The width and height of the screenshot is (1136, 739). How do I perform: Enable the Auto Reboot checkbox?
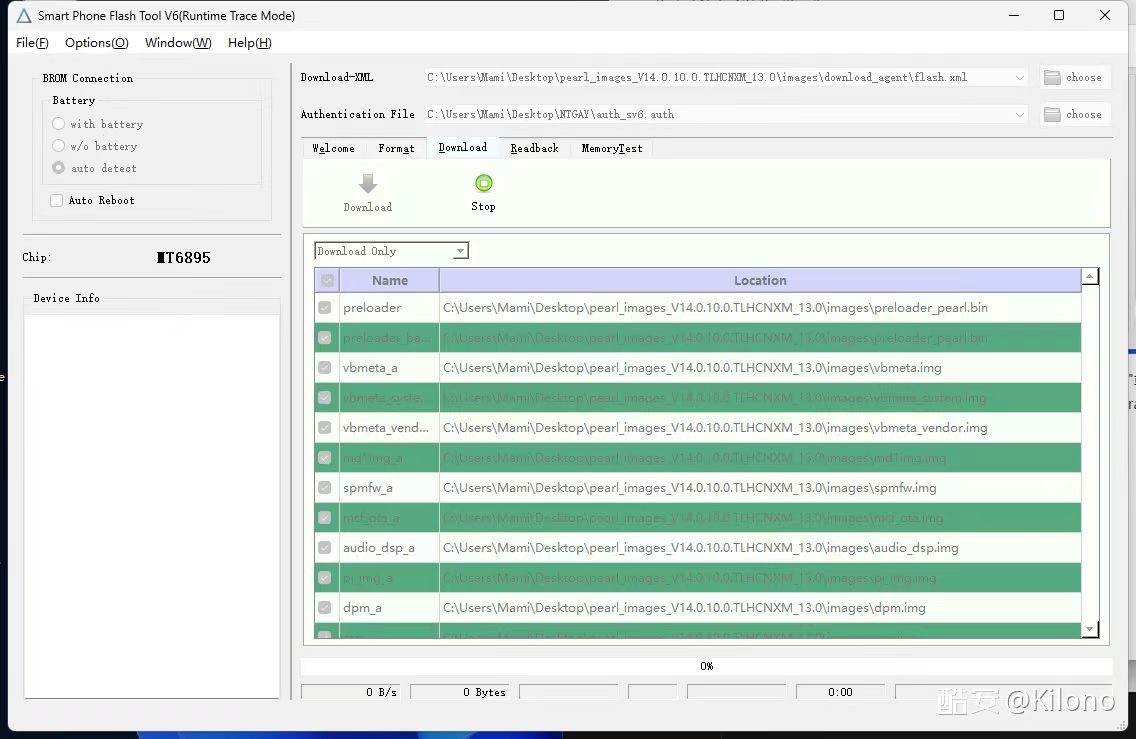click(57, 201)
